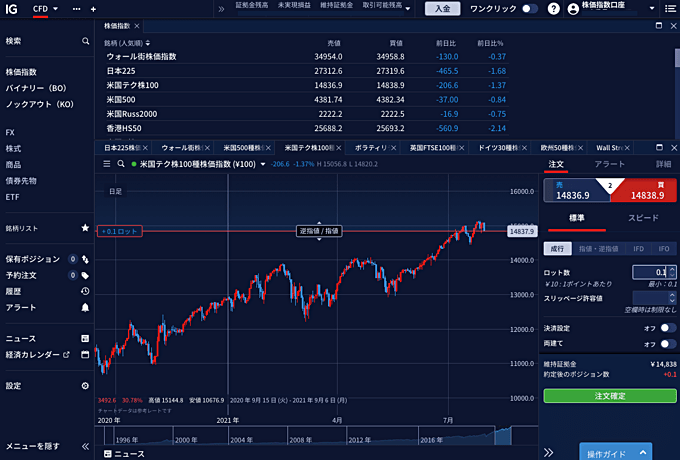Click the account profile avatar icon

(573, 9)
